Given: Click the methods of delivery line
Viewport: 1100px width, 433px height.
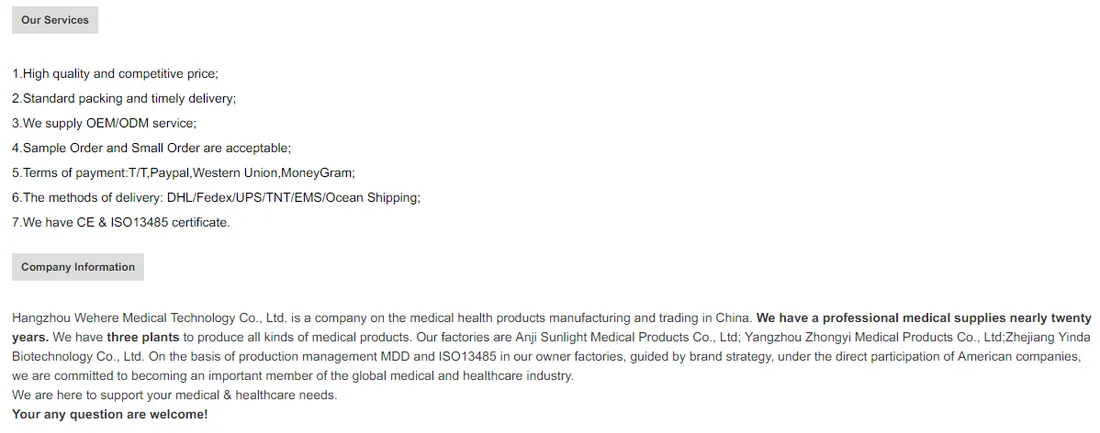Looking at the screenshot, I should (216, 198).
